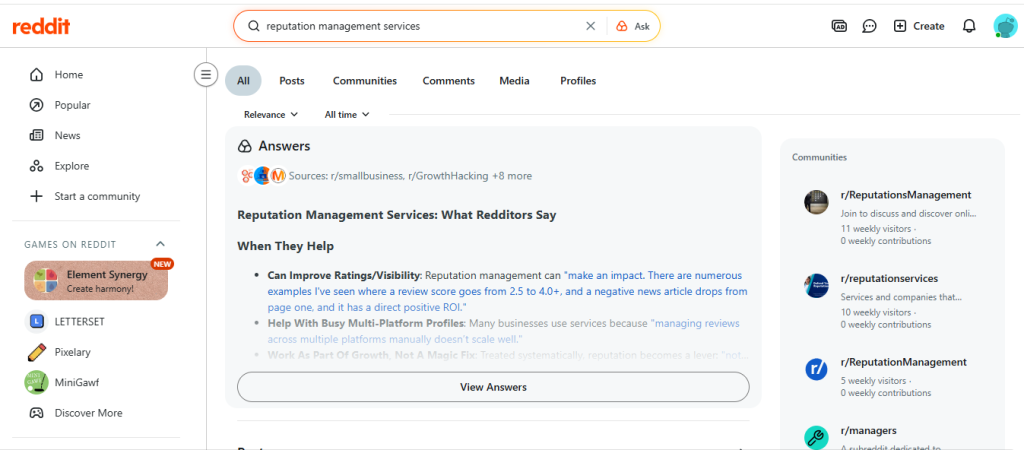Switch to the Profiles tab
Image resolution: width=1024 pixels, height=450 pixels.
pos(578,81)
